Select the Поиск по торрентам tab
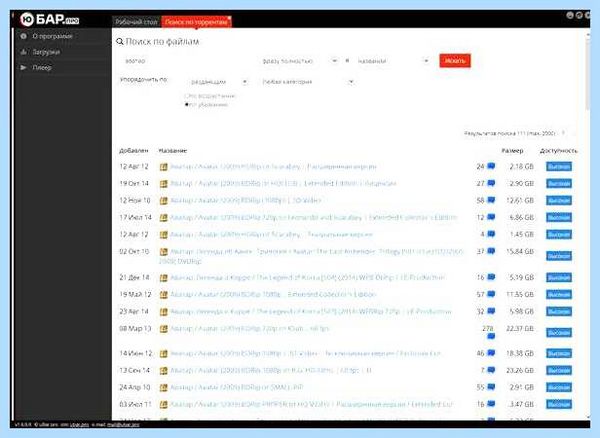 [x=195, y=22]
